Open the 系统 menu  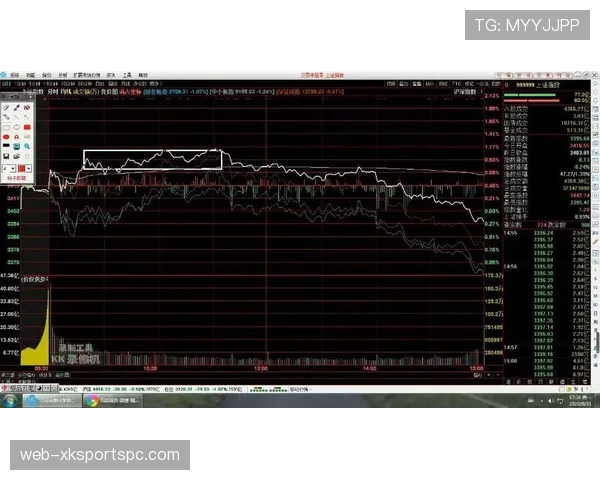click(15, 75)
